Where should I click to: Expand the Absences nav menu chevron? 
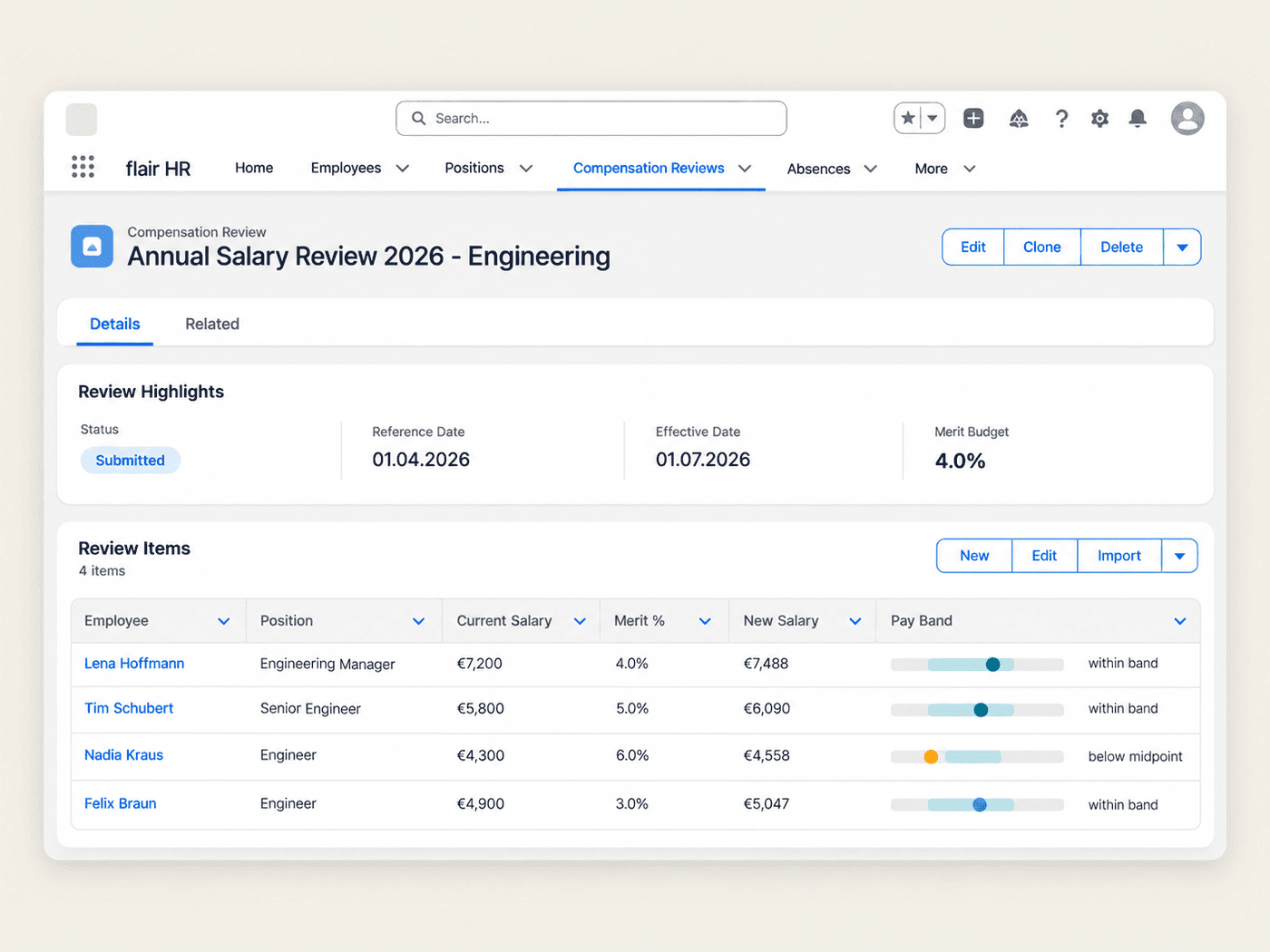[x=871, y=169]
